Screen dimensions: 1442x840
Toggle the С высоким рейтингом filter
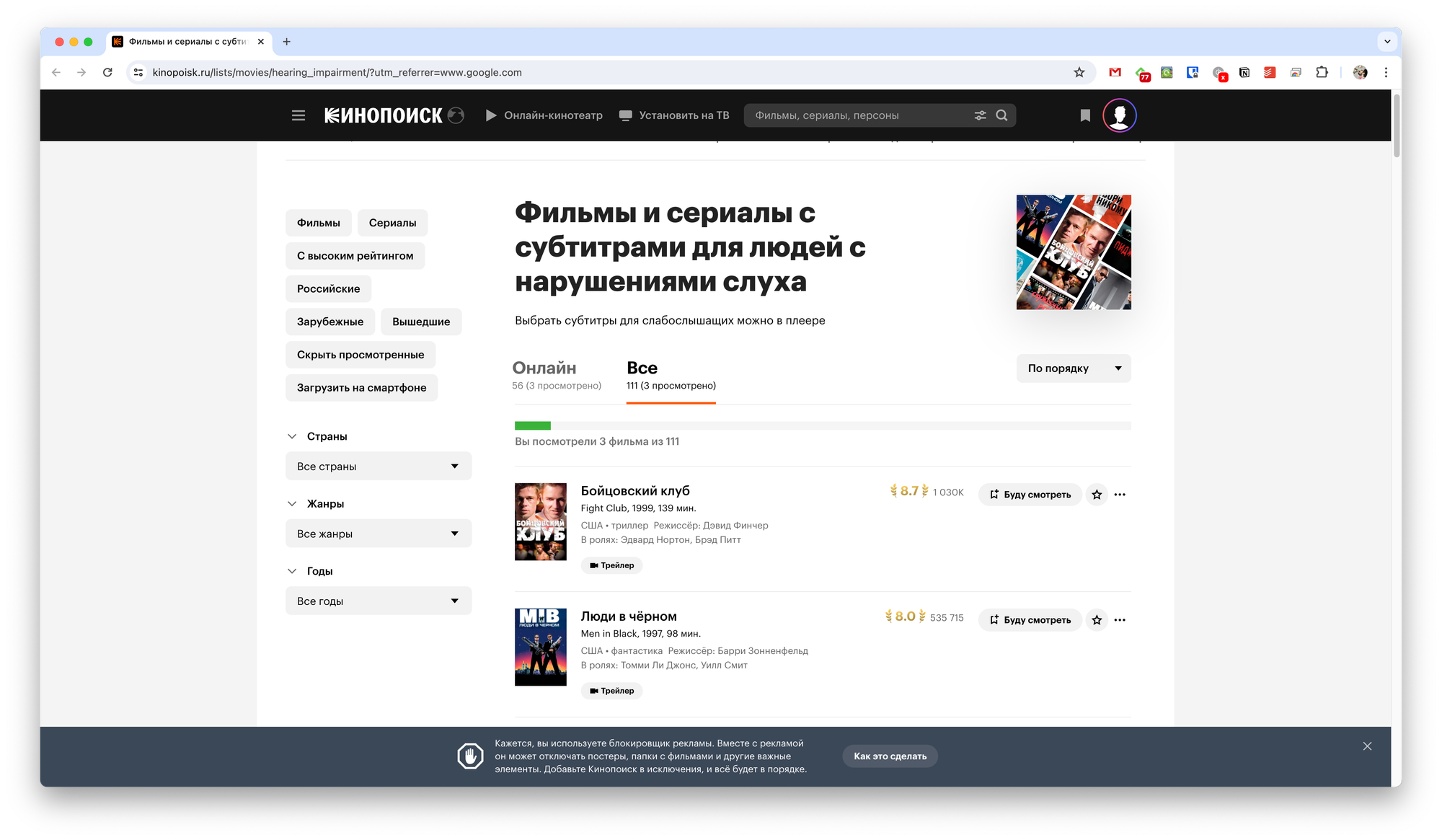coord(355,256)
